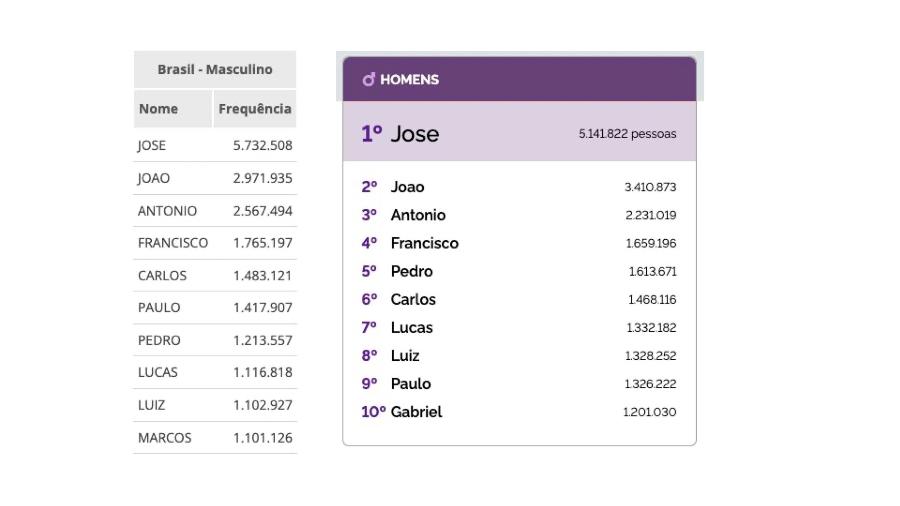Click the Nome column header
Screen dimensions: 900x506
(158, 109)
